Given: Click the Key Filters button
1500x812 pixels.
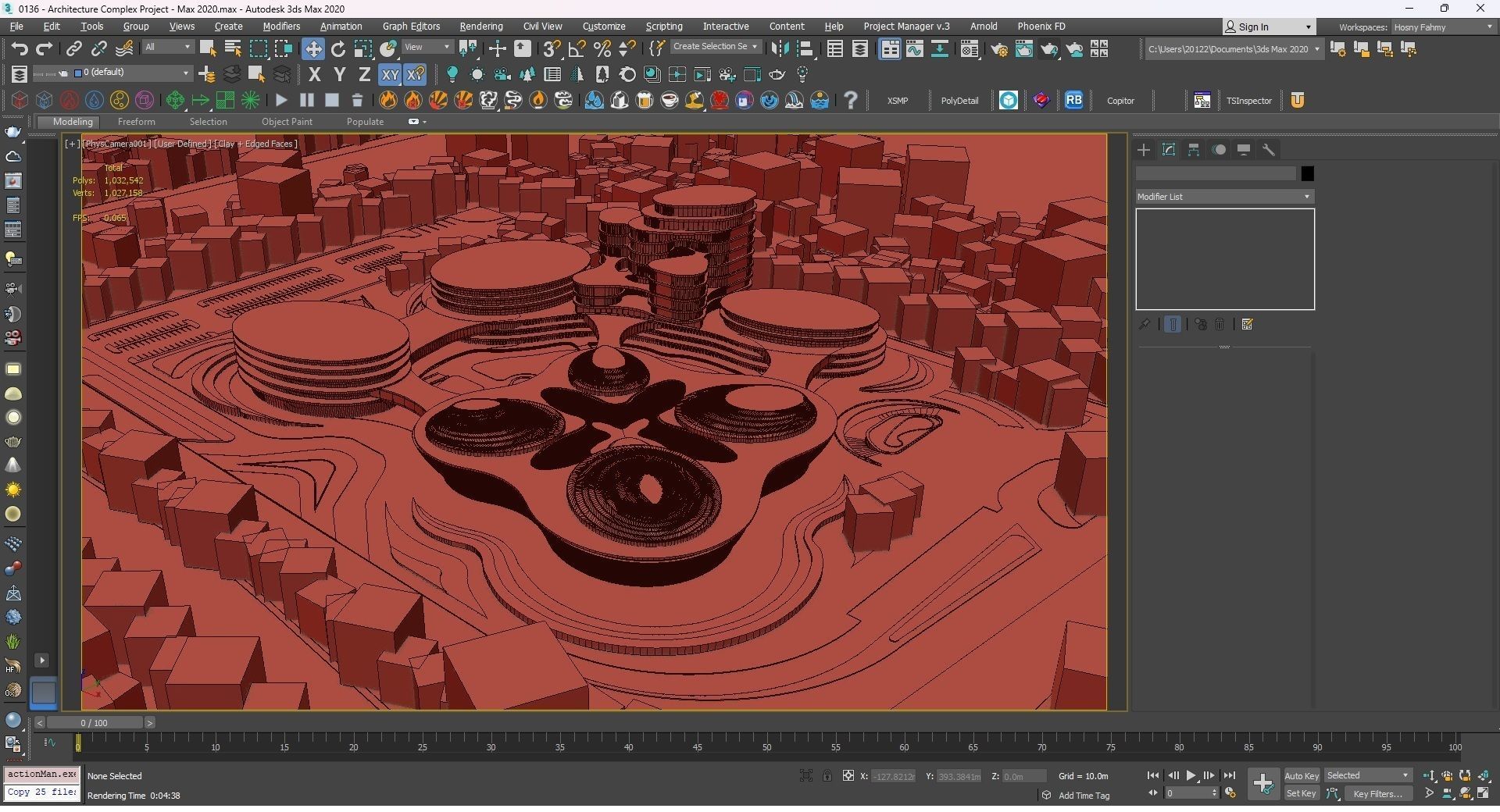Looking at the screenshot, I should [1377, 793].
